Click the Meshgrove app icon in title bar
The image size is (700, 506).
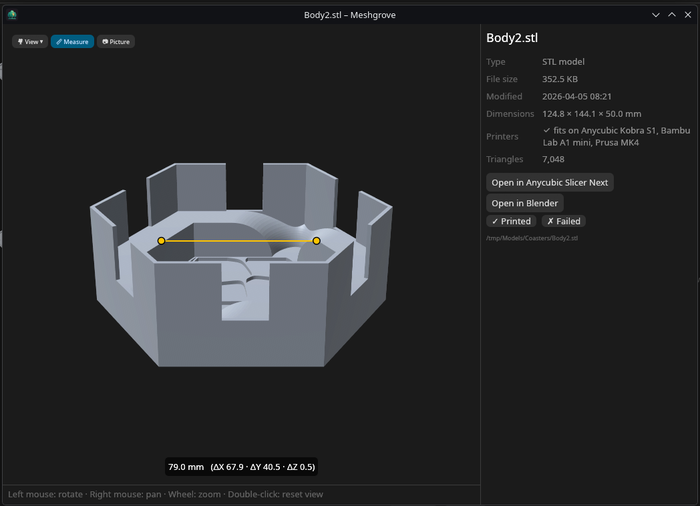click(12, 15)
